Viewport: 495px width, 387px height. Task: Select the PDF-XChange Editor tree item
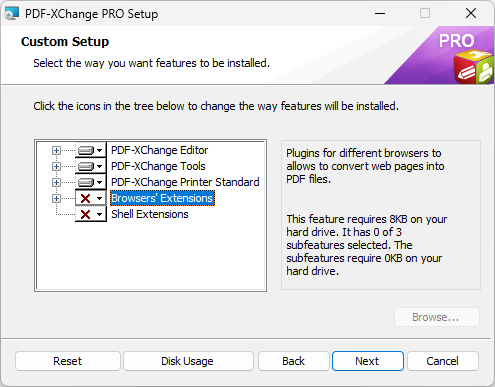pos(159,150)
